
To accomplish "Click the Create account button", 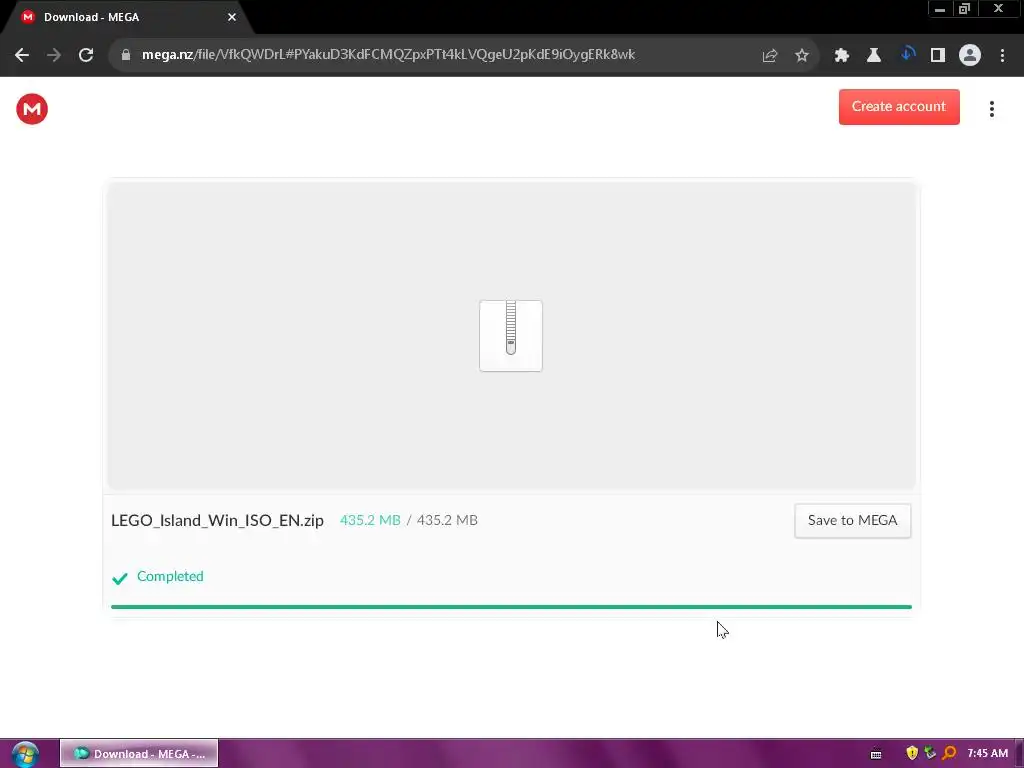I will point(899,106).
